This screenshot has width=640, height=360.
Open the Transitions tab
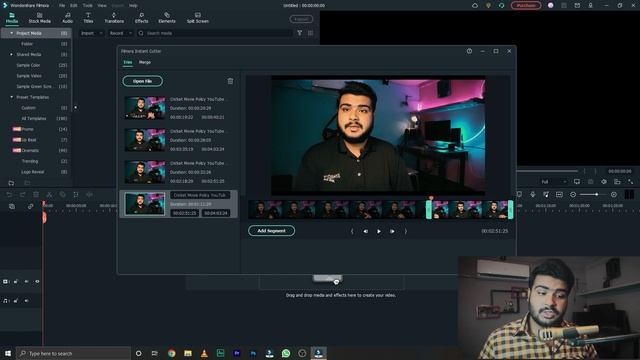coord(114,18)
